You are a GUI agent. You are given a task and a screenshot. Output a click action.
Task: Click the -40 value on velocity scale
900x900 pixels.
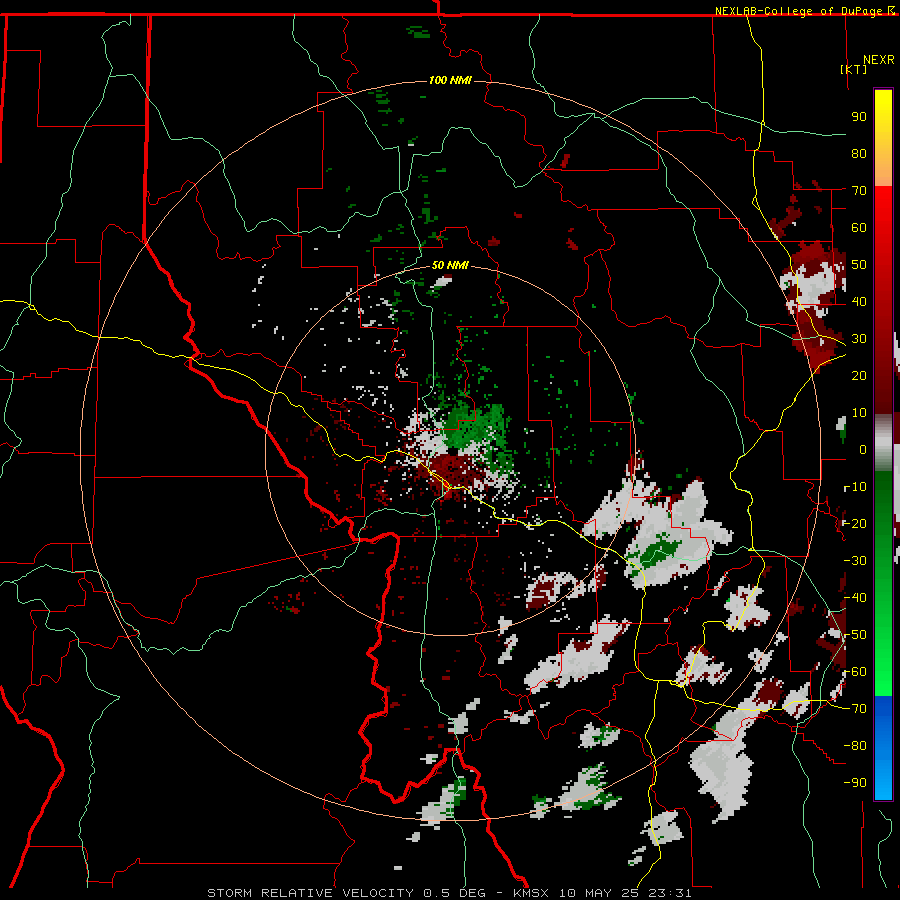coord(855,598)
